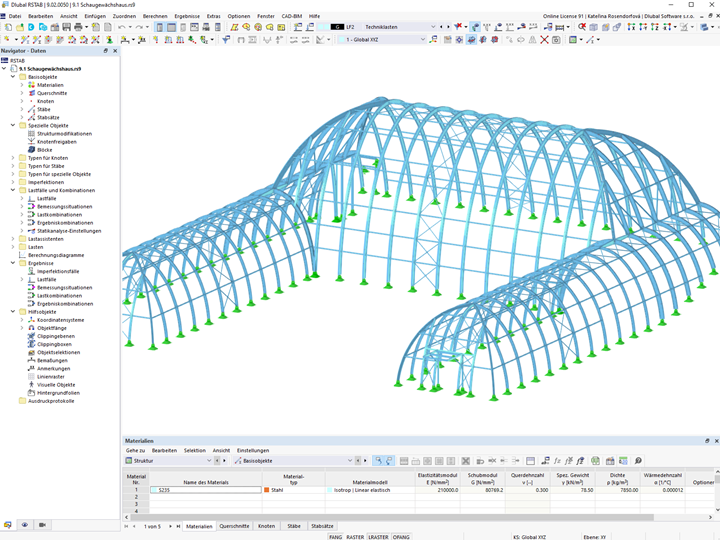Image resolution: width=720 pixels, height=540 pixels.
Task: Click the Navigator Data tab icon at bottom
Action: (8, 525)
